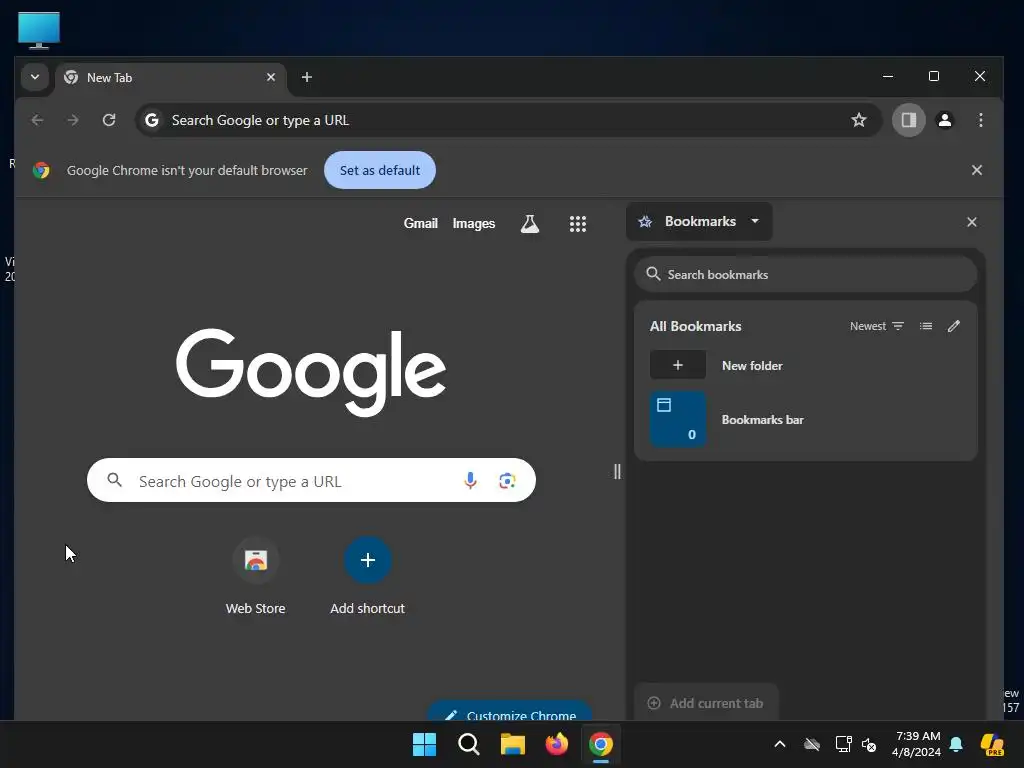Create a New folder
The height and width of the screenshot is (768, 1024).
(x=807, y=365)
